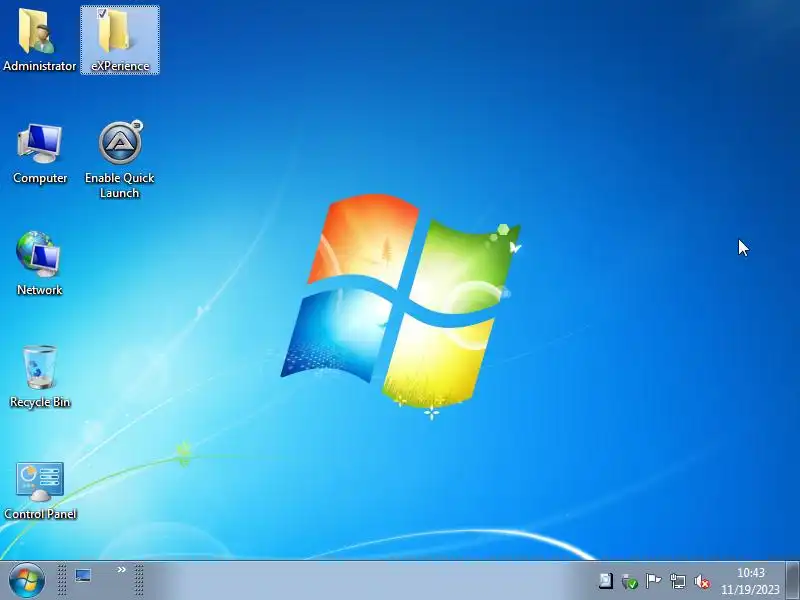Open Safely Remove Hardware tray icon
Screen dimensions: 800x600
pos(629,581)
